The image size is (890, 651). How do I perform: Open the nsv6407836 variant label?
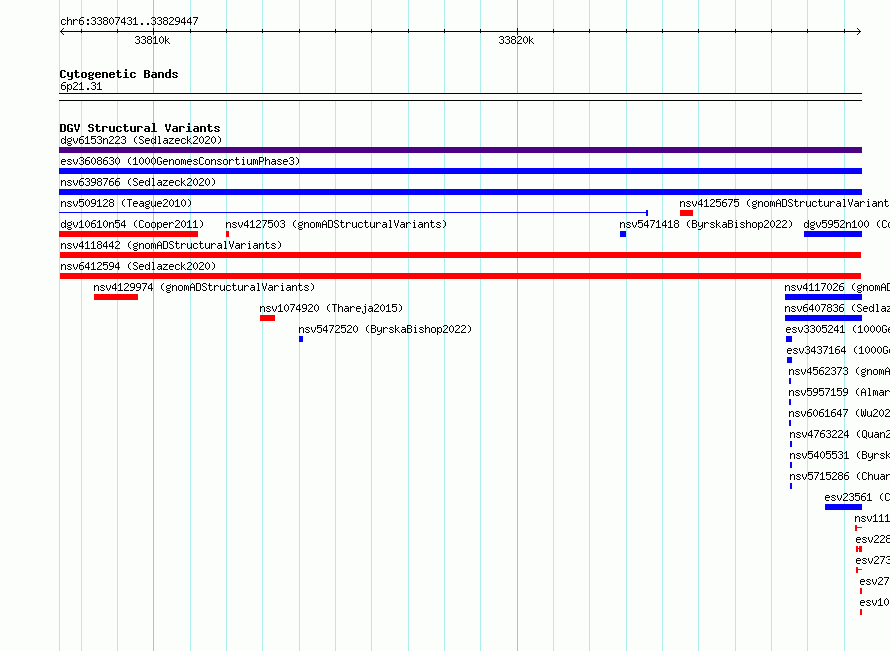[x=837, y=308]
